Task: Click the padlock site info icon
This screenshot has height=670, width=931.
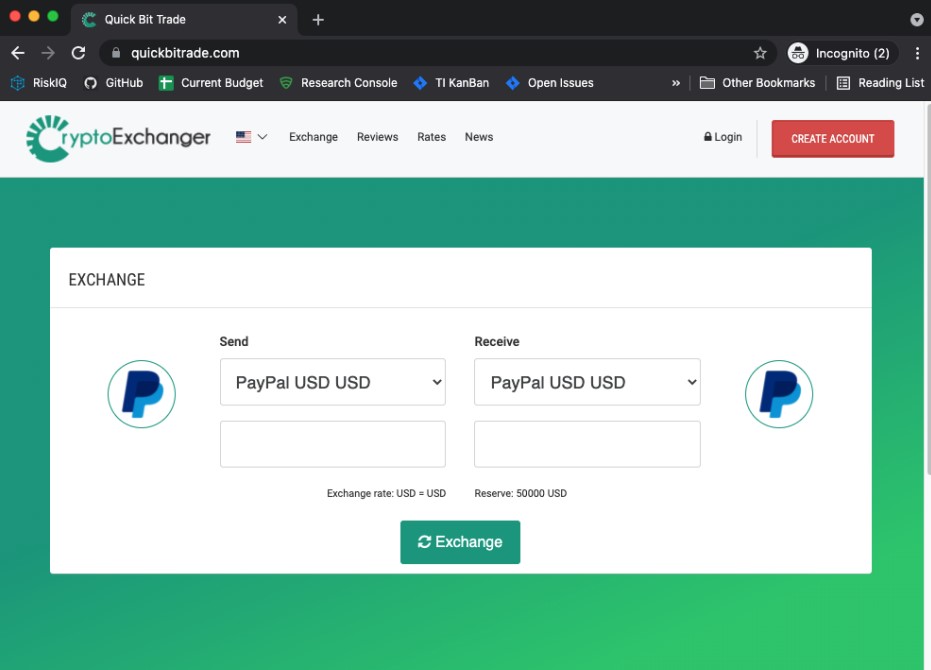Action: [x=116, y=53]
